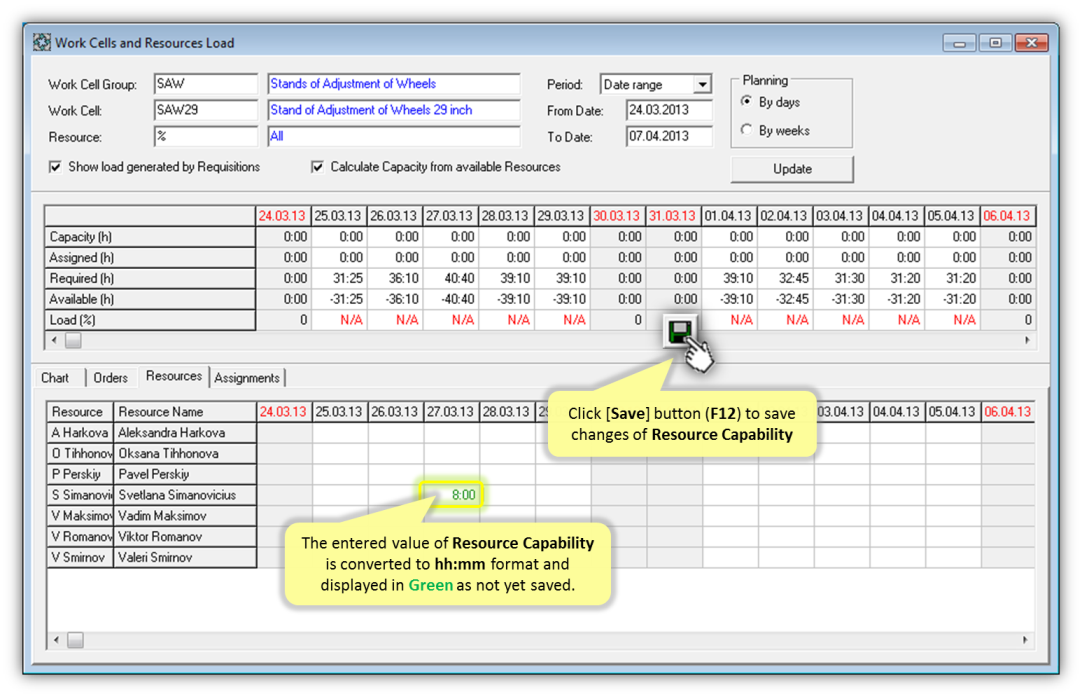This screenshot has width=1082, height=697.
Task: Select resource row Pavel Perskiy
Action: tap(186, 474)
